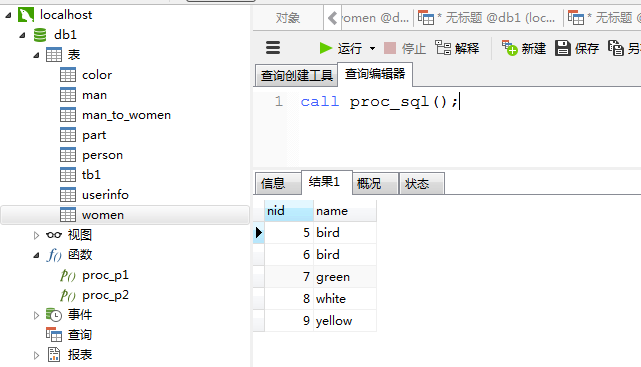Click the db1 database icon

(40, 35)
